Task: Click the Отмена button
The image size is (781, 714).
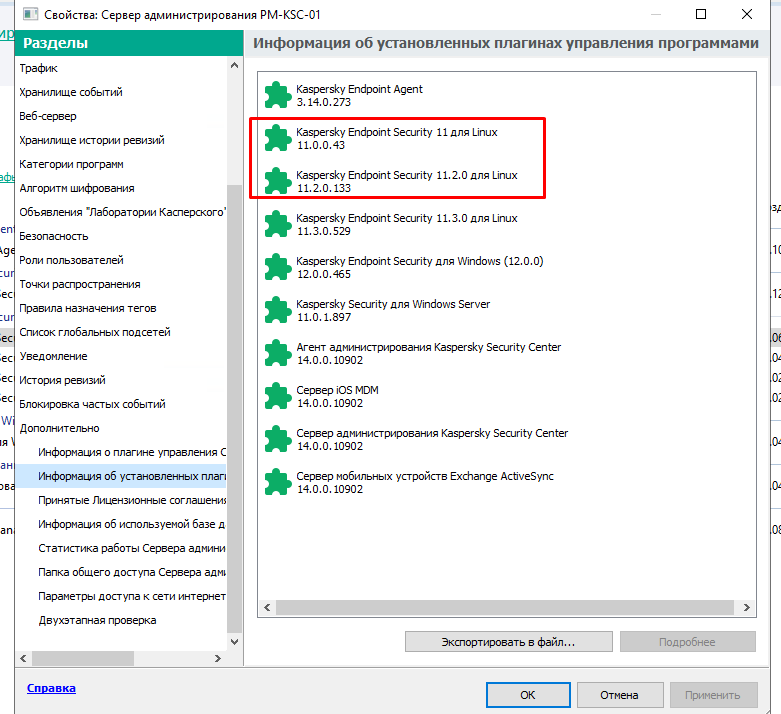Action: tap(620, 695)
